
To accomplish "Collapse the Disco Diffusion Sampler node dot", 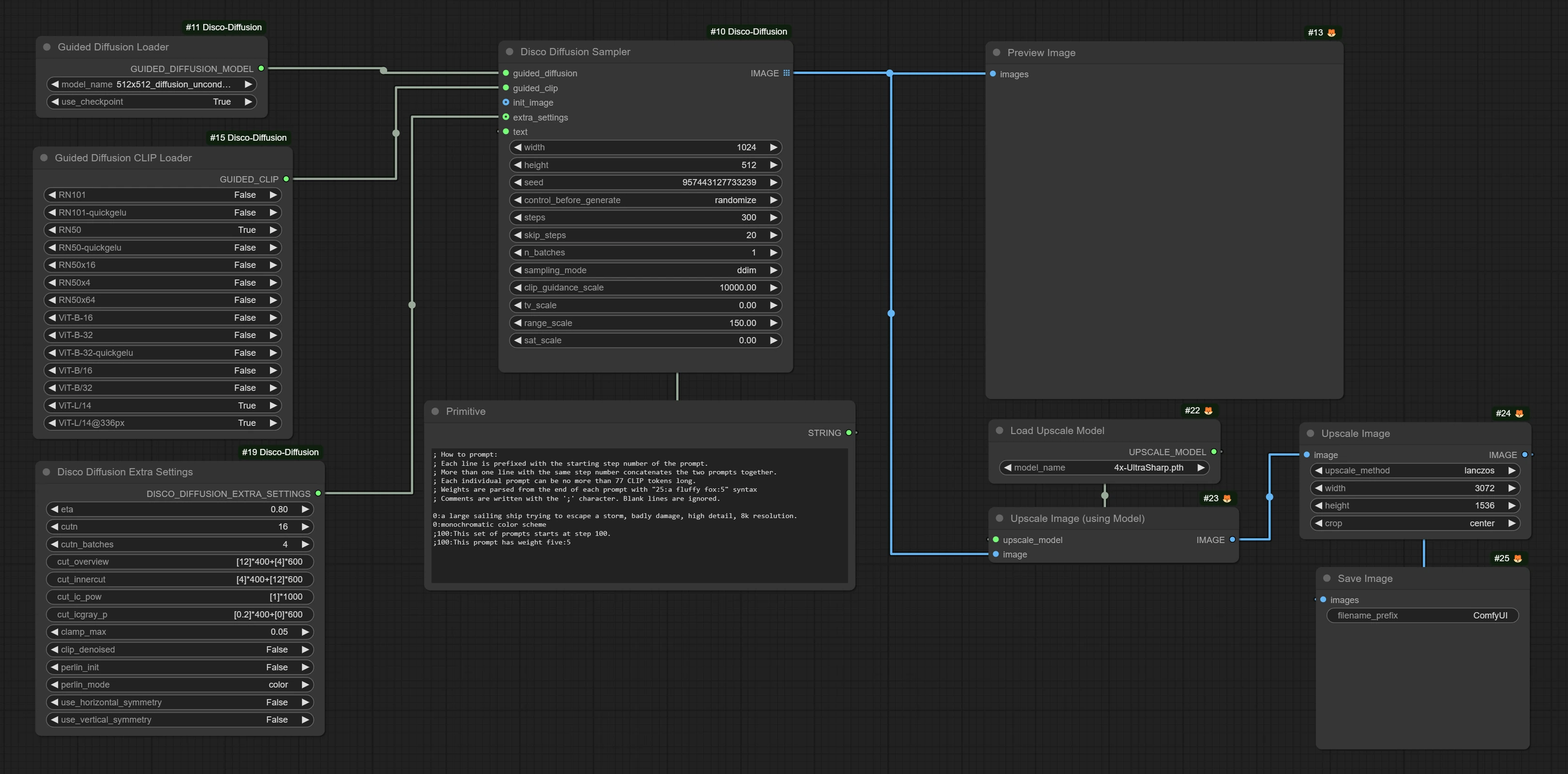I will 510,52.
